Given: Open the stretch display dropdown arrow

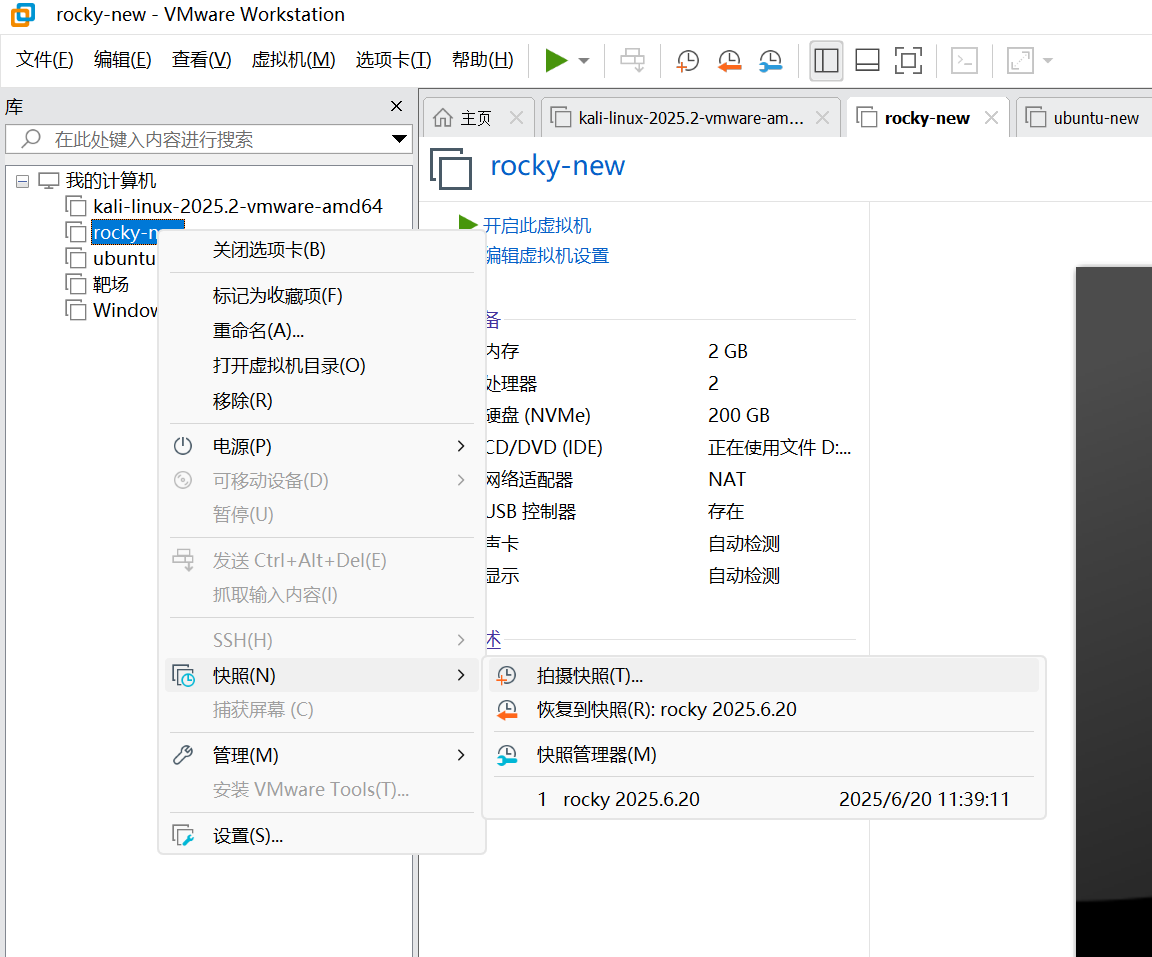Looking at the screenshot, I should click(x=1048, y=61).
